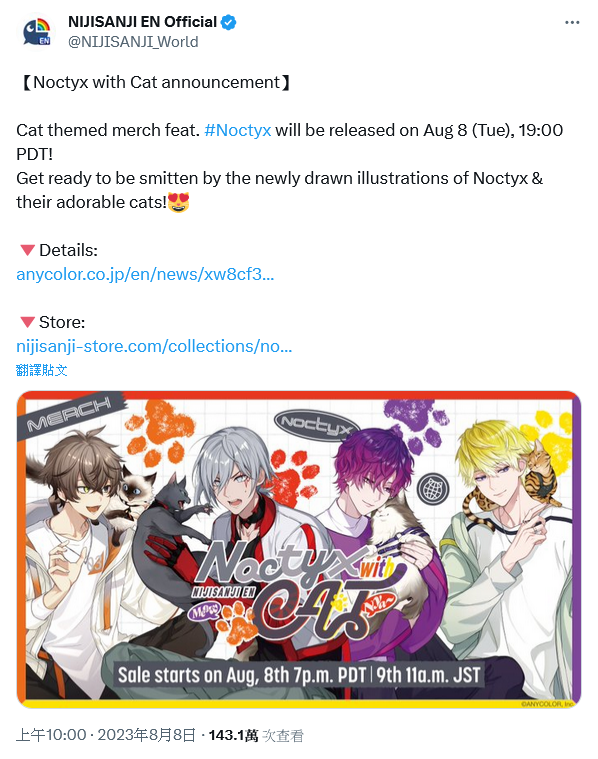Open the #Noctyx hashtag
This screenshot has width=598, height=759.
[x=237, y=130]
